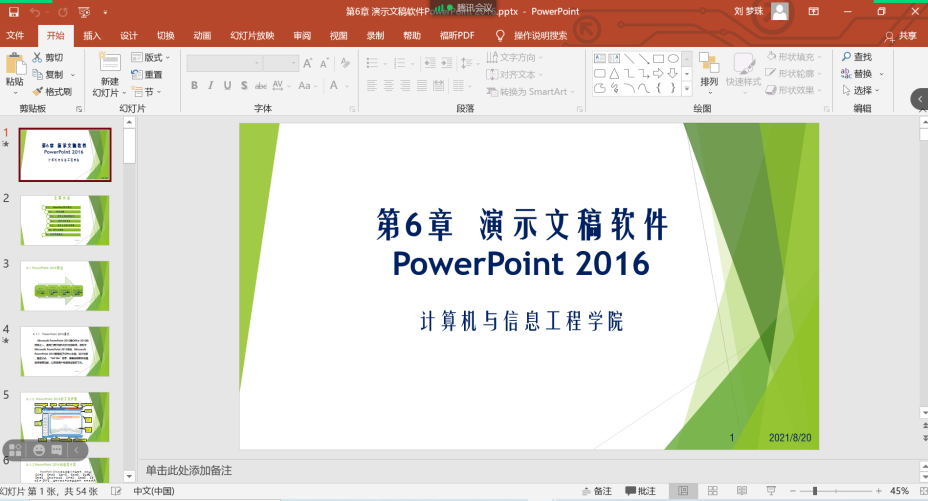The height and width of the screenshot is (501, 928).
Task: Align text left in paragraph group
Action: click(x=372, y=86)
